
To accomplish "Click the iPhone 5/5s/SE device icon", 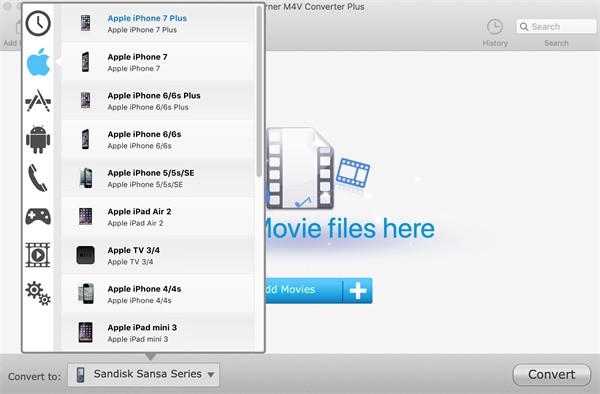I will (86, 178).
